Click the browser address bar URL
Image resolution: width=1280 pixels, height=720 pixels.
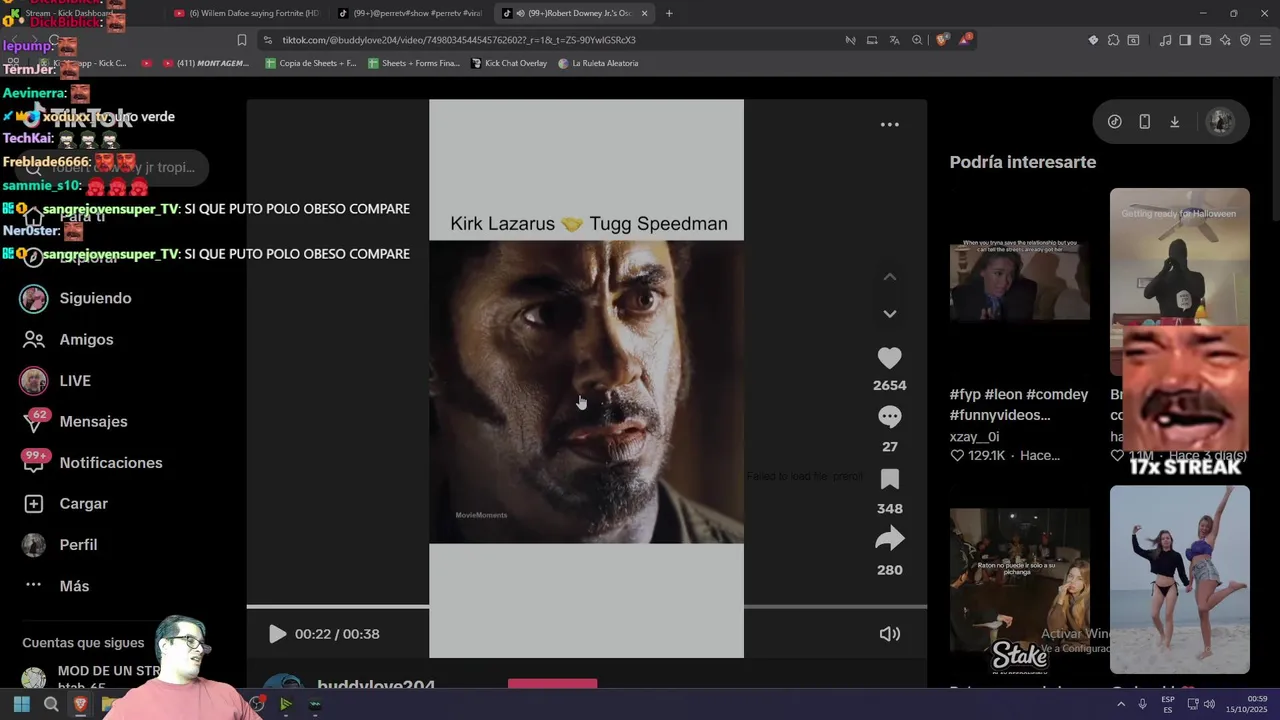[458, 40]
